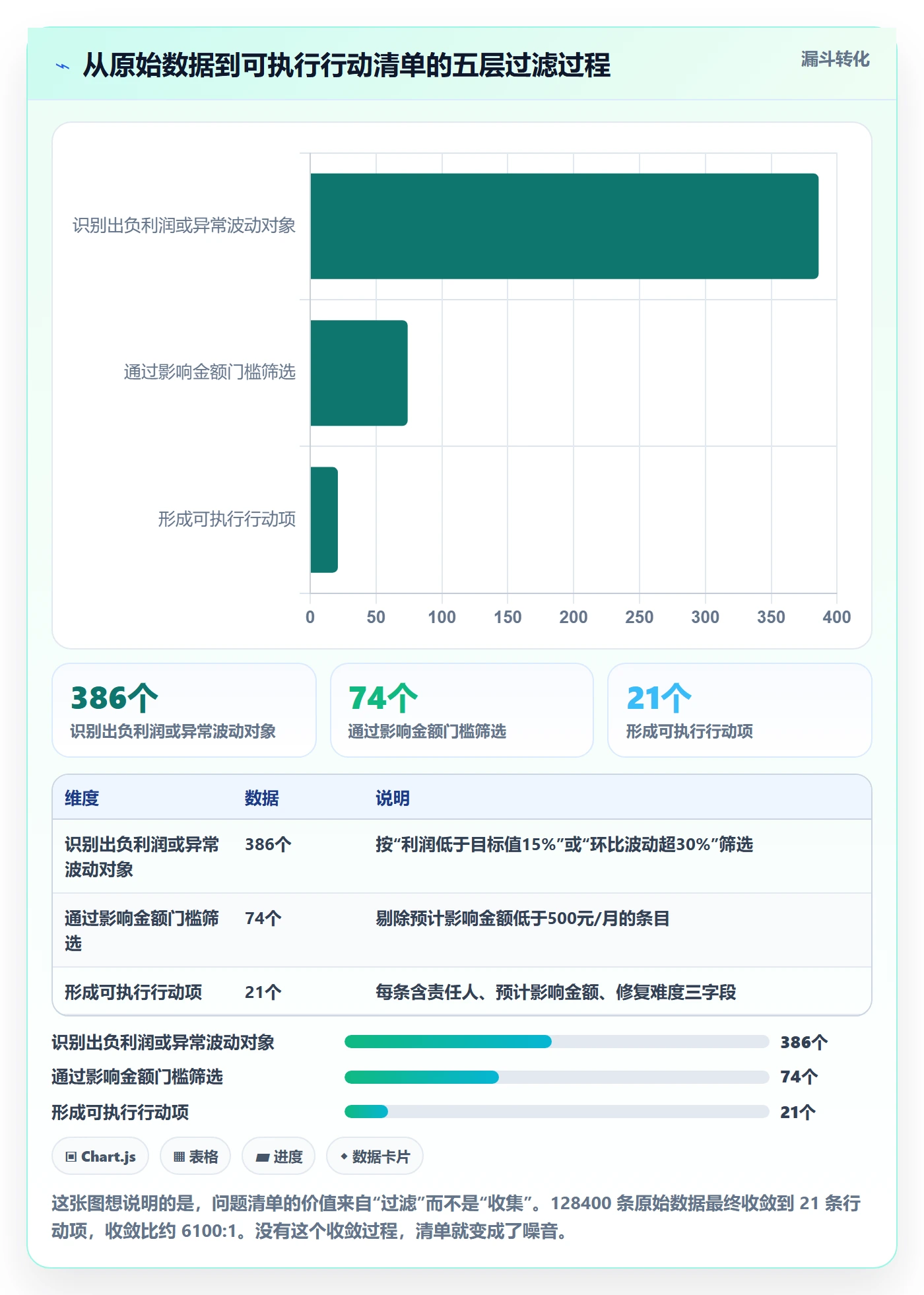Viewport: 924px width, 1295px height.
Task: Click the progress bar for 识别出负利润或异常波动对象
Action: [557, 1042]
